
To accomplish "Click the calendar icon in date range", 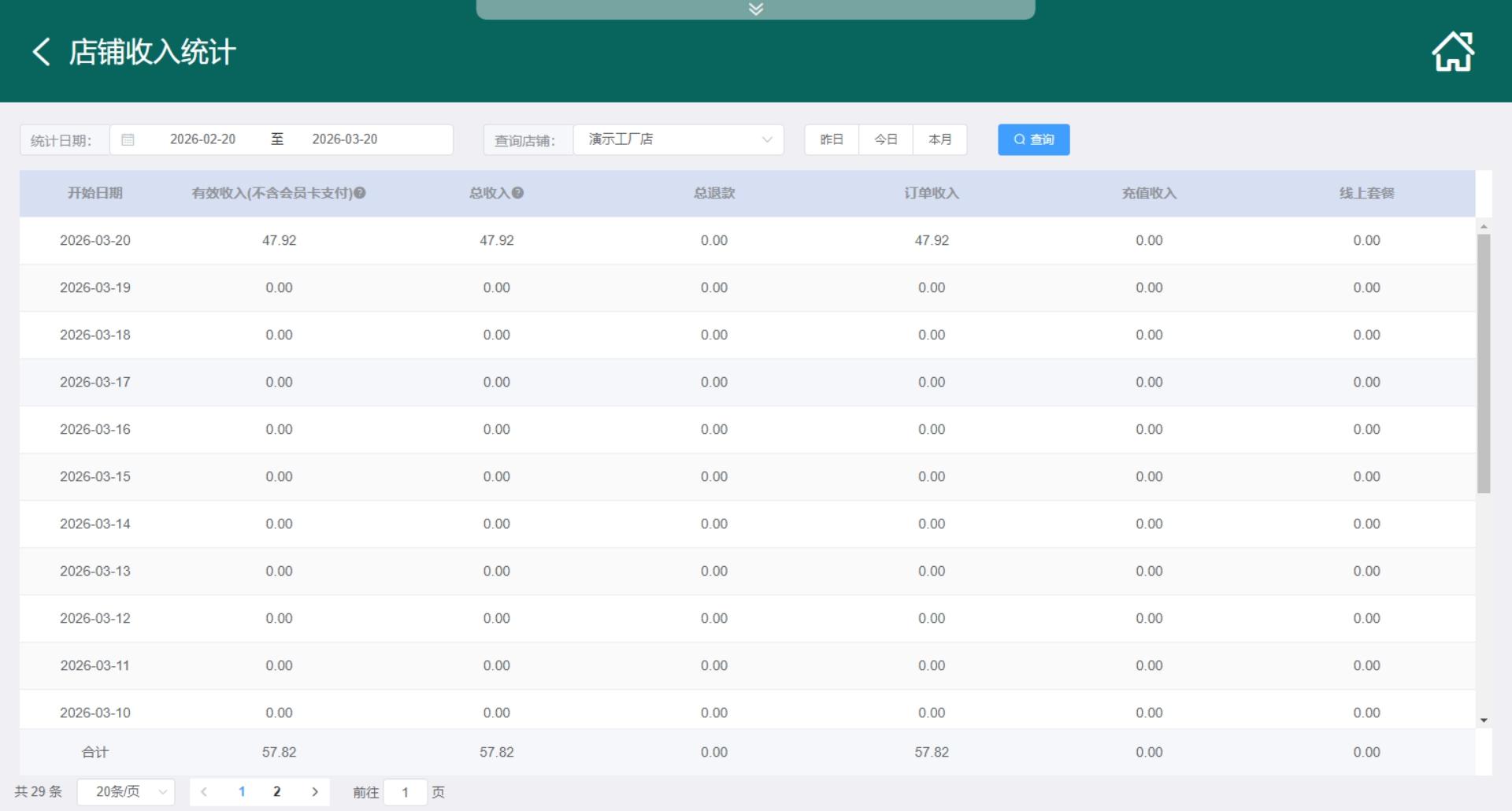I will [x=128, y=139].
